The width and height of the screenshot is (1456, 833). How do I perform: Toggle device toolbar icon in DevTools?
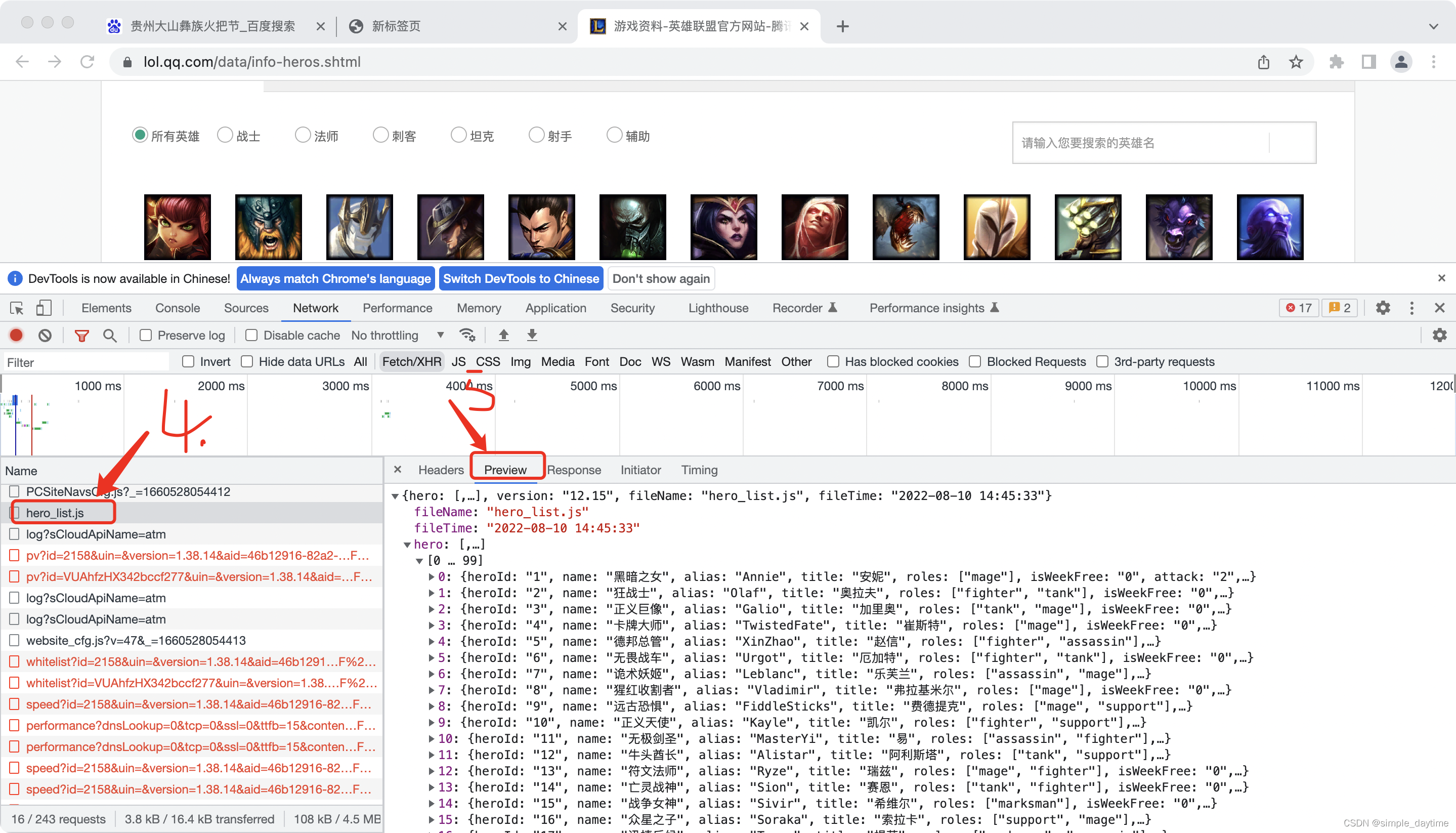tap(44, 308)
